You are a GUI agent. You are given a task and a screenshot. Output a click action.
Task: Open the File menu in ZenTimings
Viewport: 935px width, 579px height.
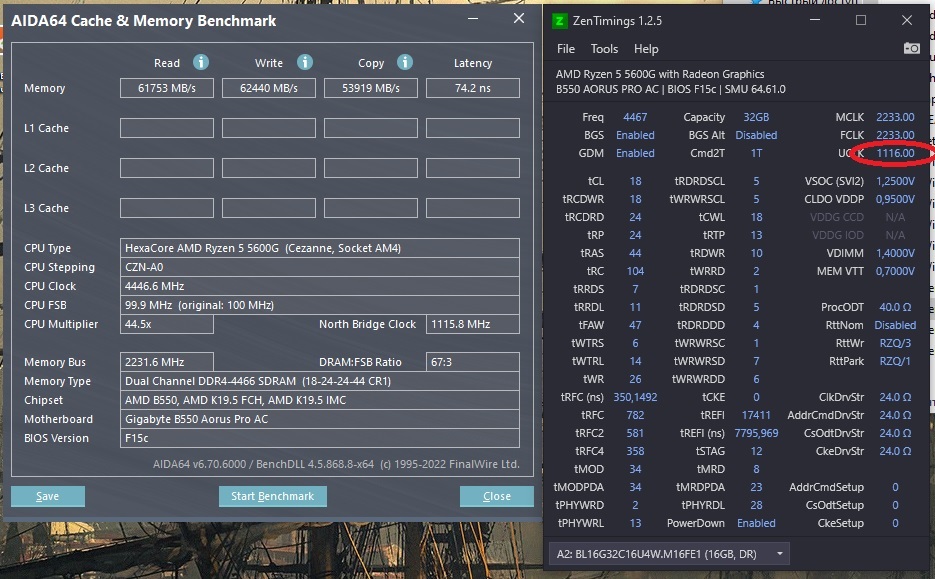tap(565, 49)
